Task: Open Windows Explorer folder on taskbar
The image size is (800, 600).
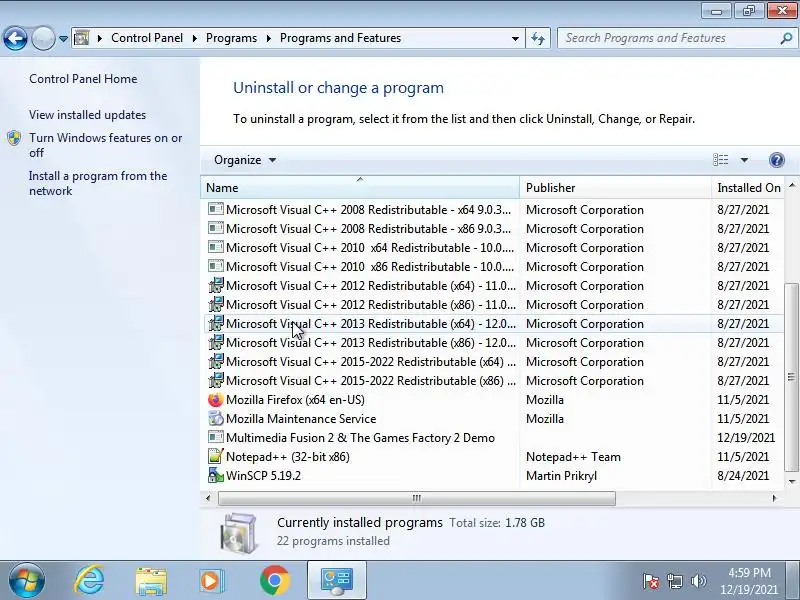Action: pos(151,582)
